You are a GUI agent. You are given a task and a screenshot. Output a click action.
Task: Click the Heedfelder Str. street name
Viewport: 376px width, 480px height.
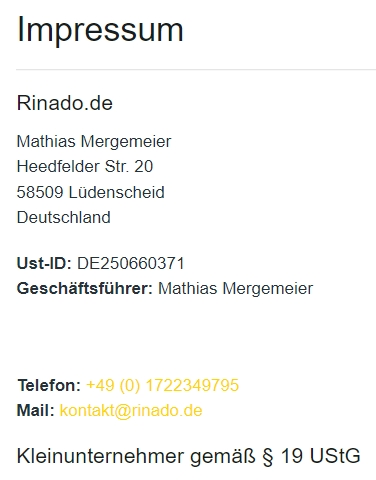click(x=73, y=166)
